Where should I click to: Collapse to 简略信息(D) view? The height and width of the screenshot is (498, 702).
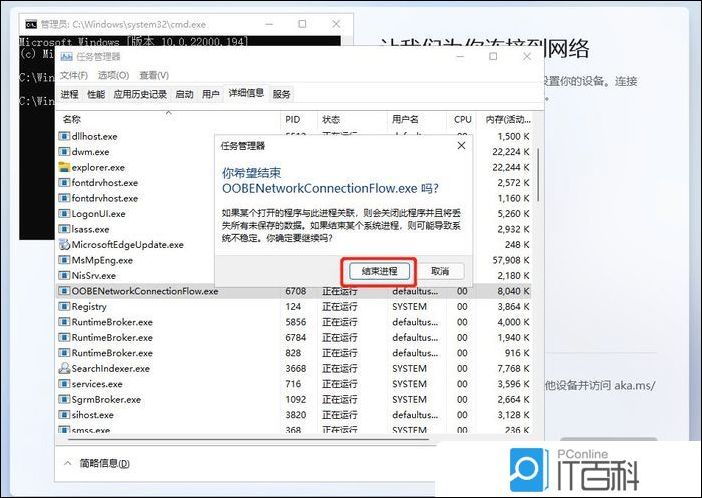(97, 463)
